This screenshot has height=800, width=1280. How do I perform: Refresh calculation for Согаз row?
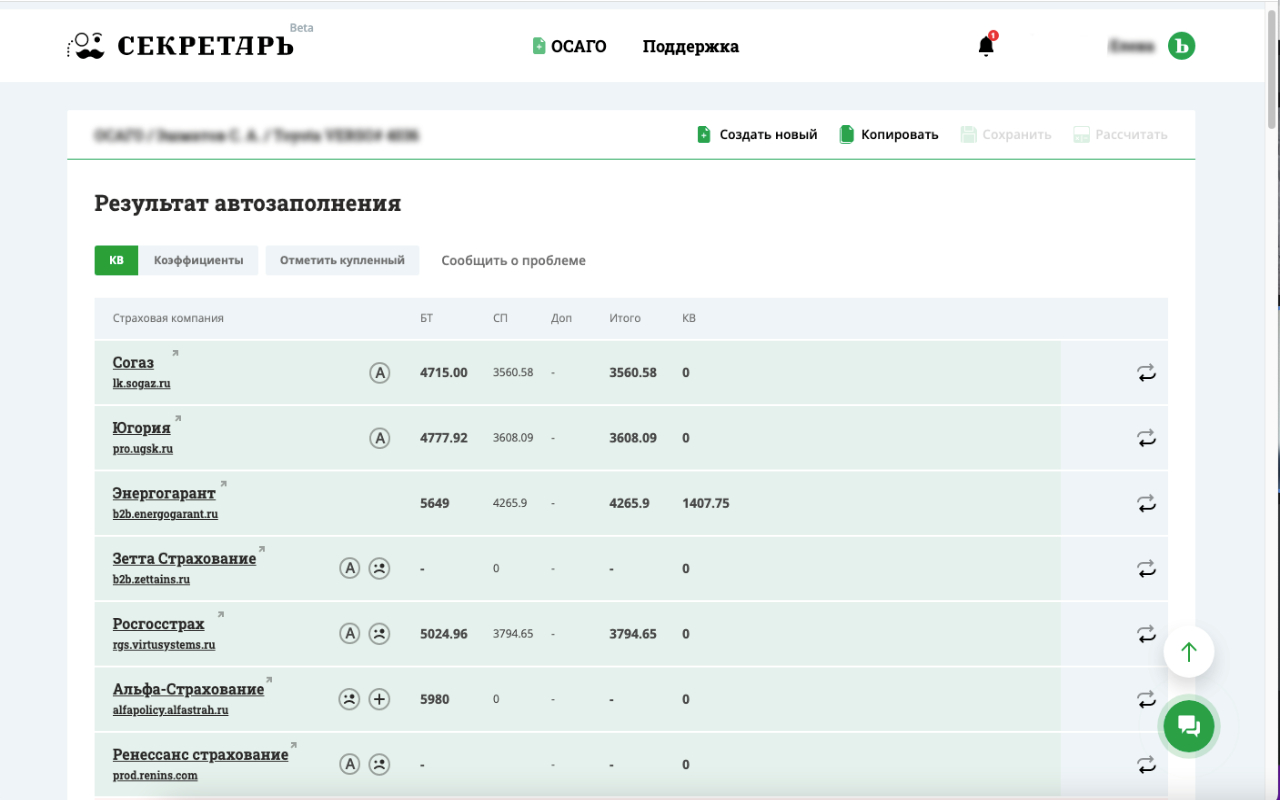click(1146, 373)
